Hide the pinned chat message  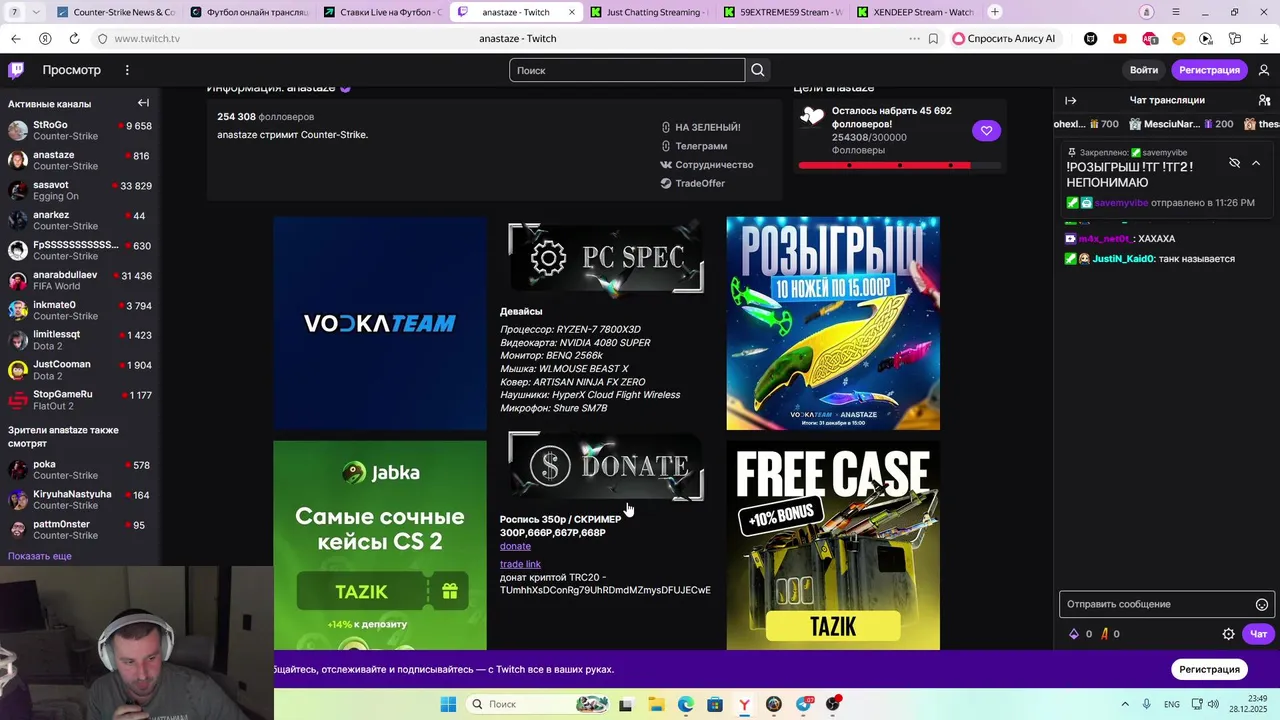[x=1234, y=163]
